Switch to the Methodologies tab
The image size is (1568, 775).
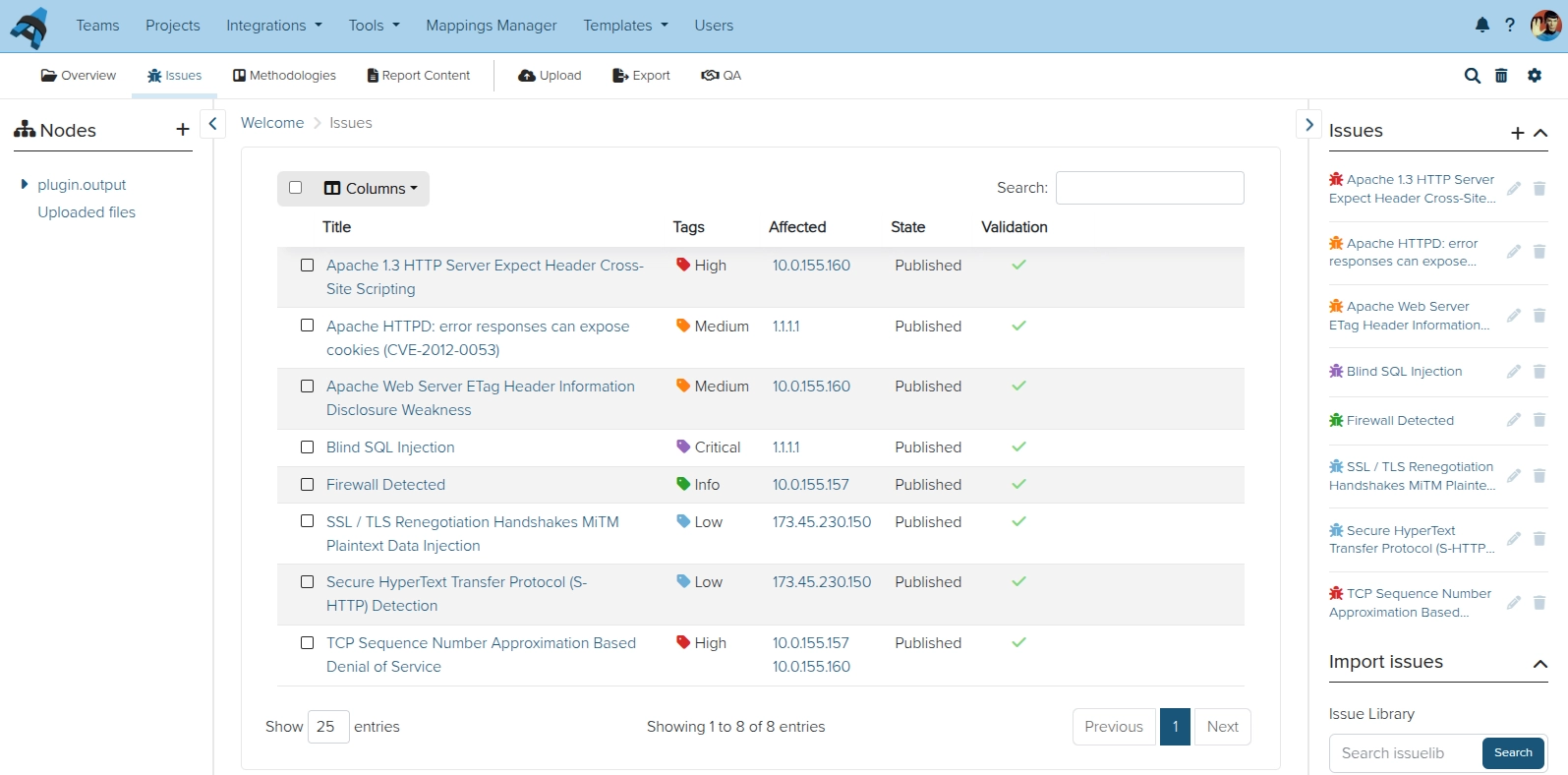tap(284, 76)
